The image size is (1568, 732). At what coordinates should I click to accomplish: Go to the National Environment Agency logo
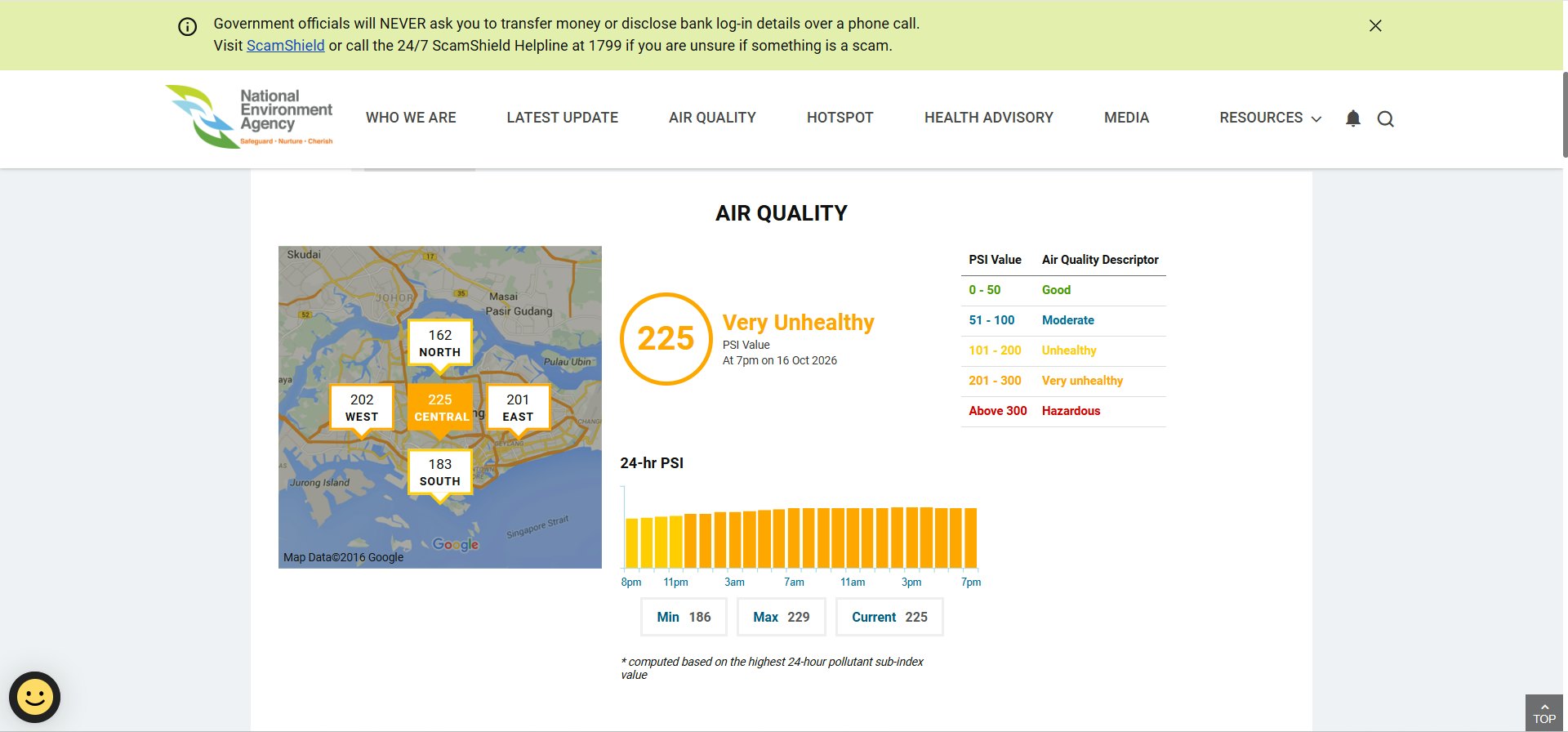249,117
